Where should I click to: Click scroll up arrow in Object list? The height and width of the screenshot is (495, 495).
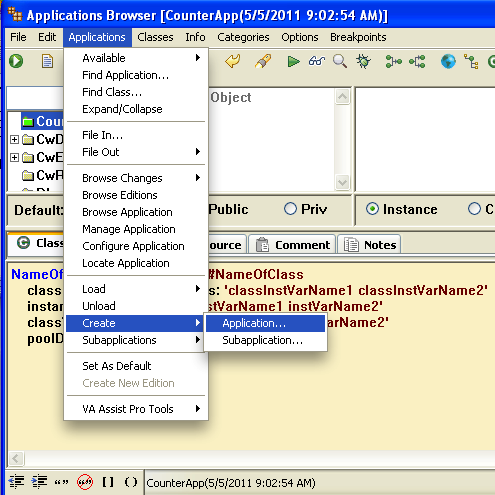(x=342, y=97)
